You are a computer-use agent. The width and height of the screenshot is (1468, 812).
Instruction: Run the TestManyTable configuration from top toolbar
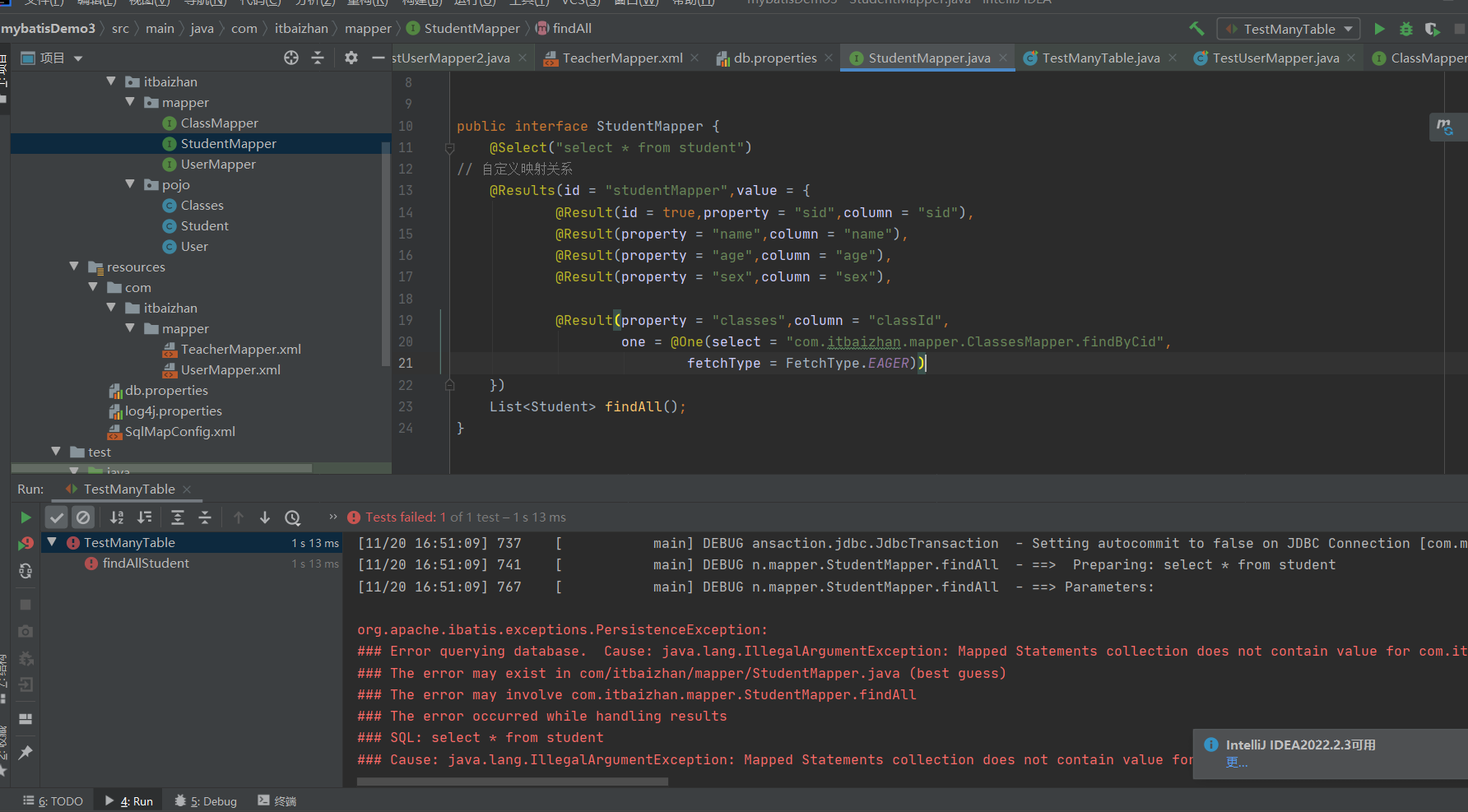pyautogui.click(x=1379, y=29)
